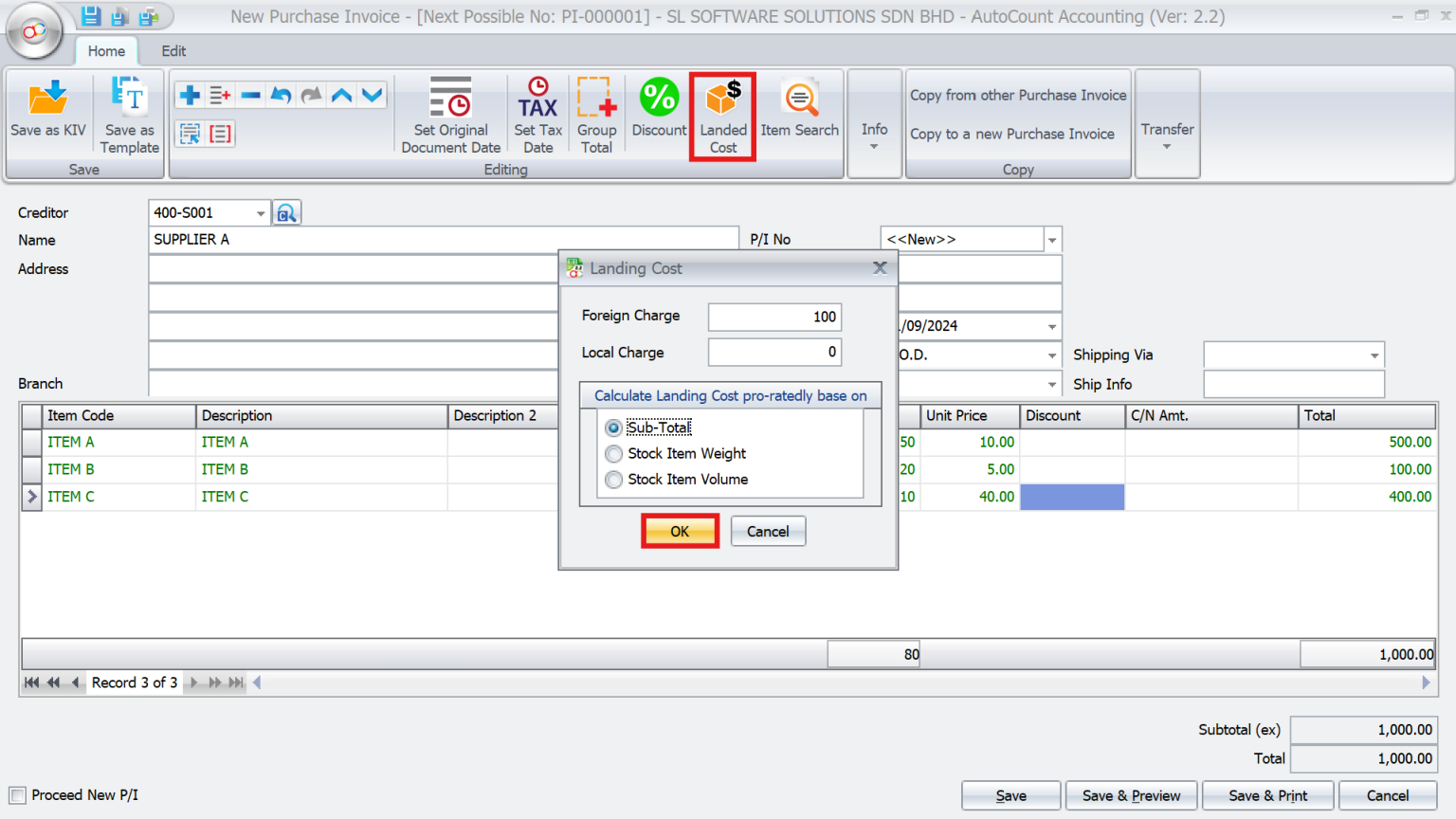Click the Group Total icon
The height and width of the screenshot is (819, 1456).
pyautogui.click(x=596, y=115)
